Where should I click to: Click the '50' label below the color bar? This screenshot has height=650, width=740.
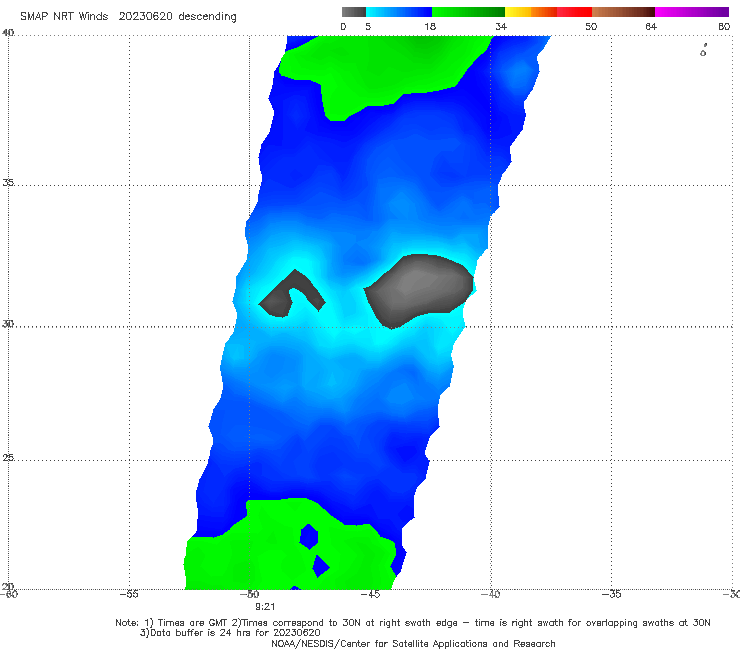[591, 27]
